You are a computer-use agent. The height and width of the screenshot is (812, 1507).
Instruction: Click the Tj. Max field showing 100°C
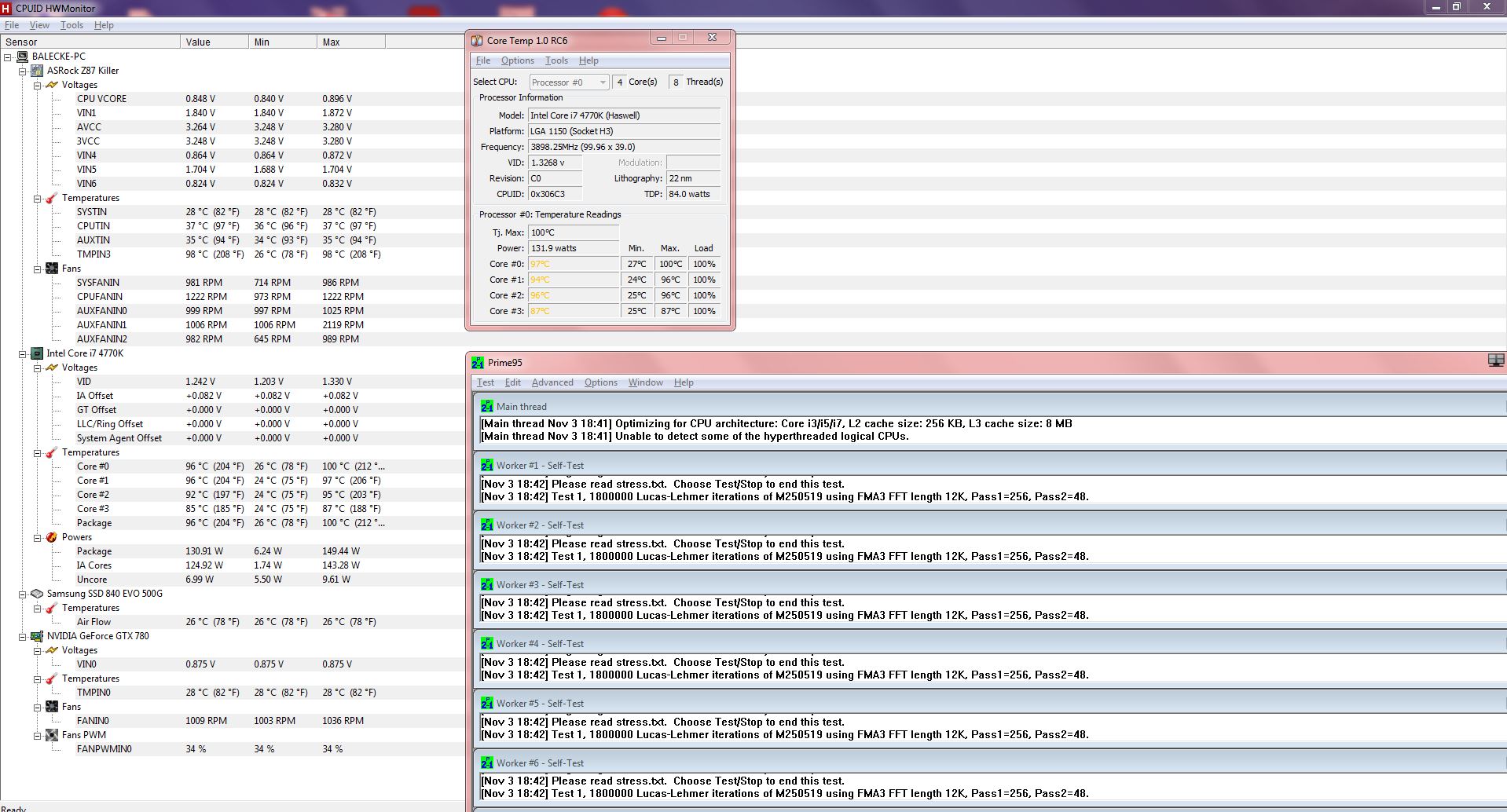(574, 232)
